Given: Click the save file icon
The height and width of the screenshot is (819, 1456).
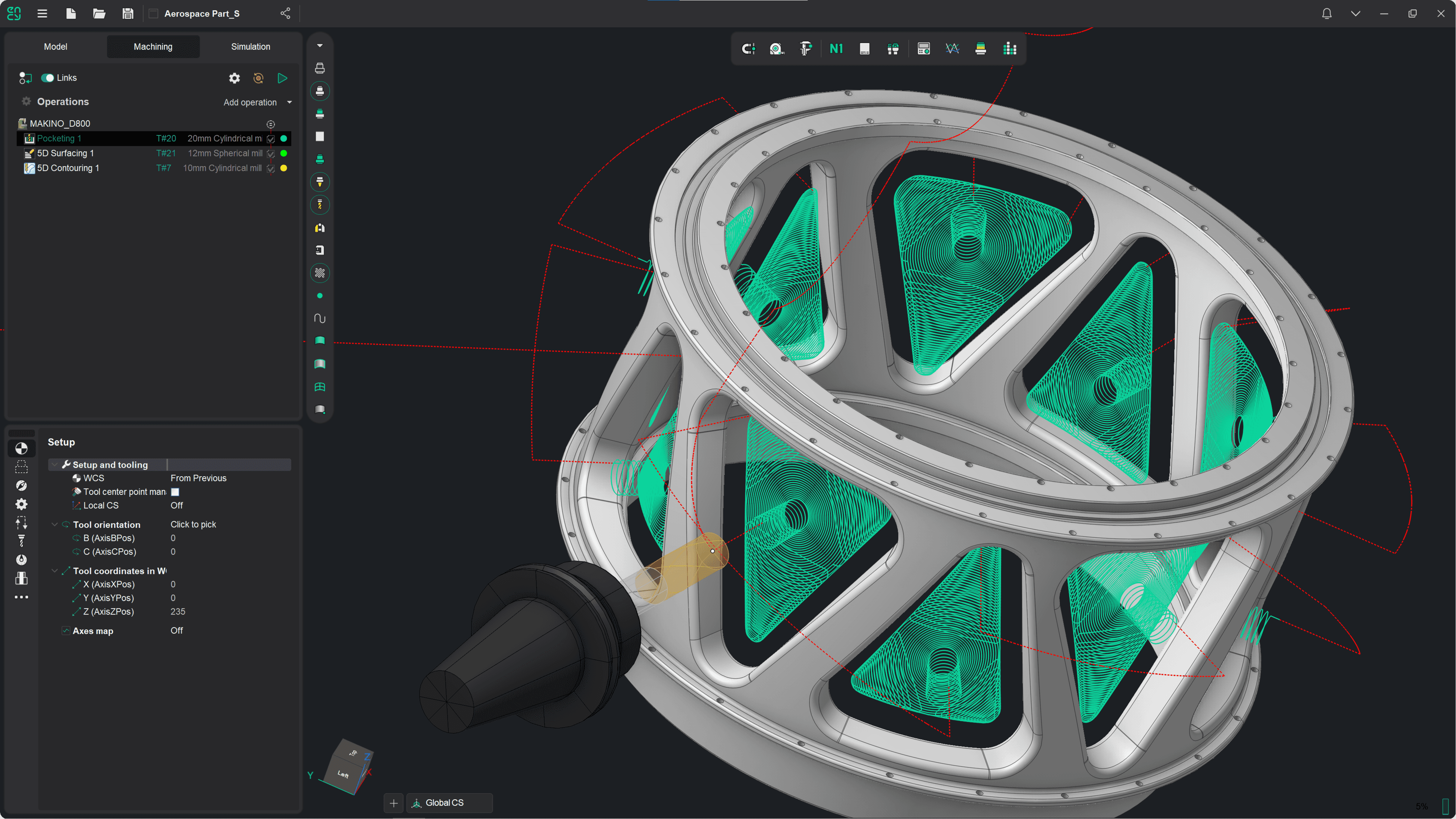Looking at the screenshot, I should click(x=128, y=13).
